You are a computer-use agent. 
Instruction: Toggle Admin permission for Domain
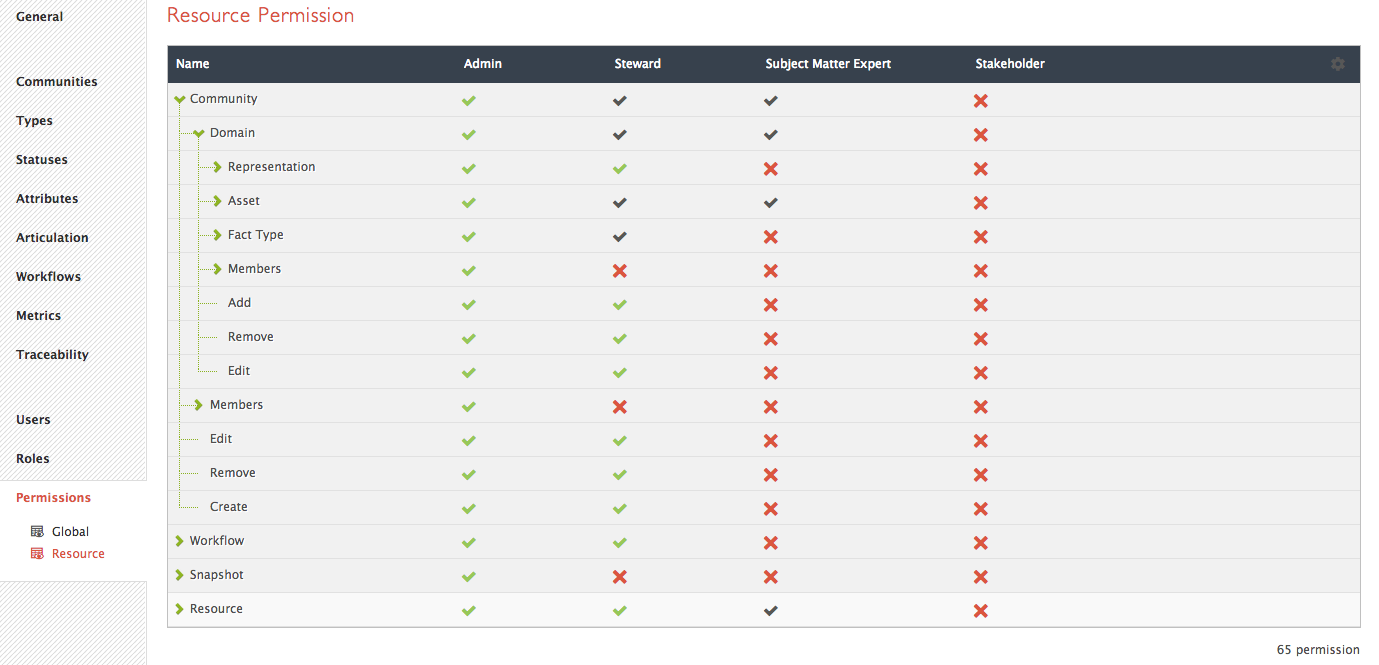[x=468, y=134]
